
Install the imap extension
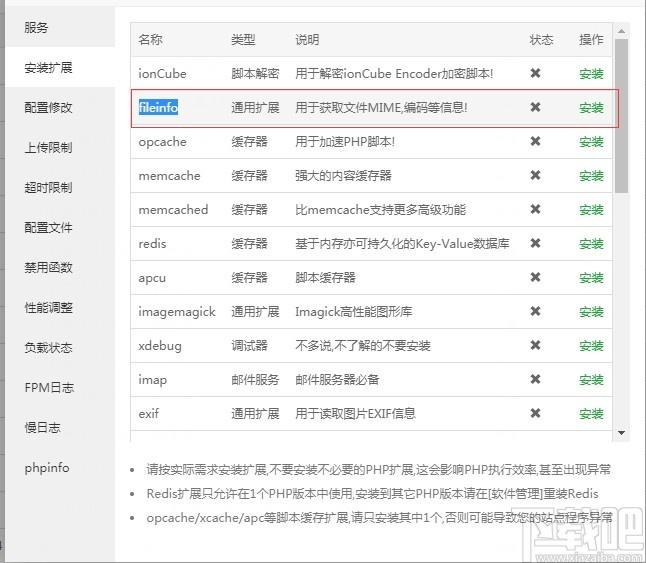pos(591,380)
